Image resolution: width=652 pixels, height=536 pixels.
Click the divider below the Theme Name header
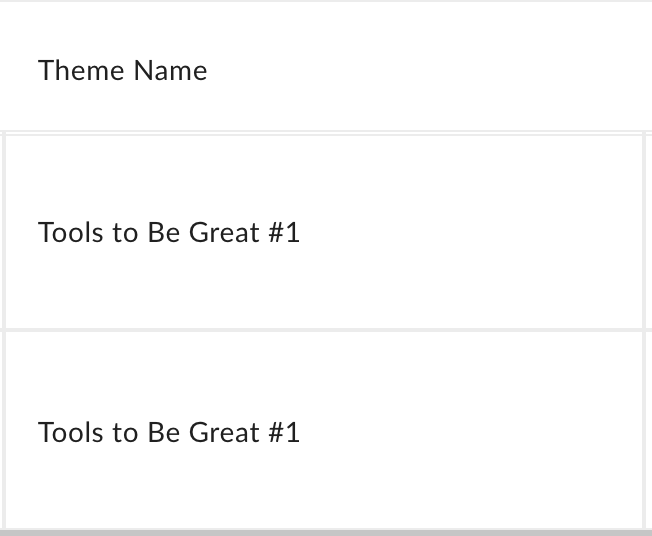click(326, 133)
